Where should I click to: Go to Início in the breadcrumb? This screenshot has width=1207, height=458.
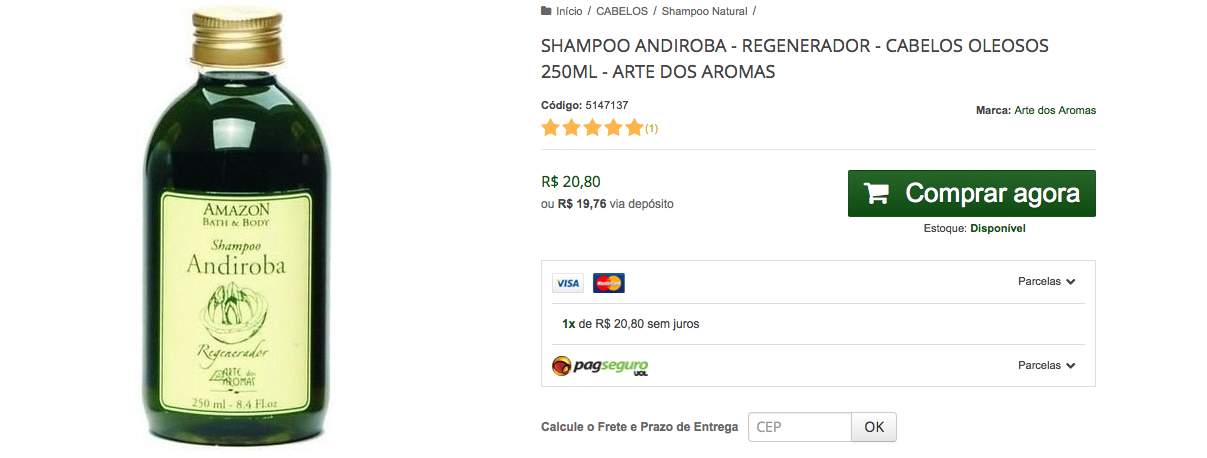(x=569, y=11)
